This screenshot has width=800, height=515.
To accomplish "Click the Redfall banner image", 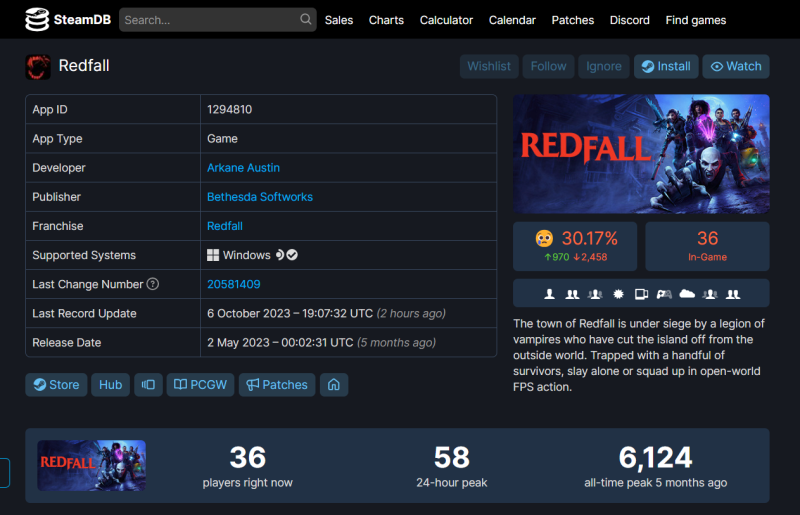I will [641, 154].
